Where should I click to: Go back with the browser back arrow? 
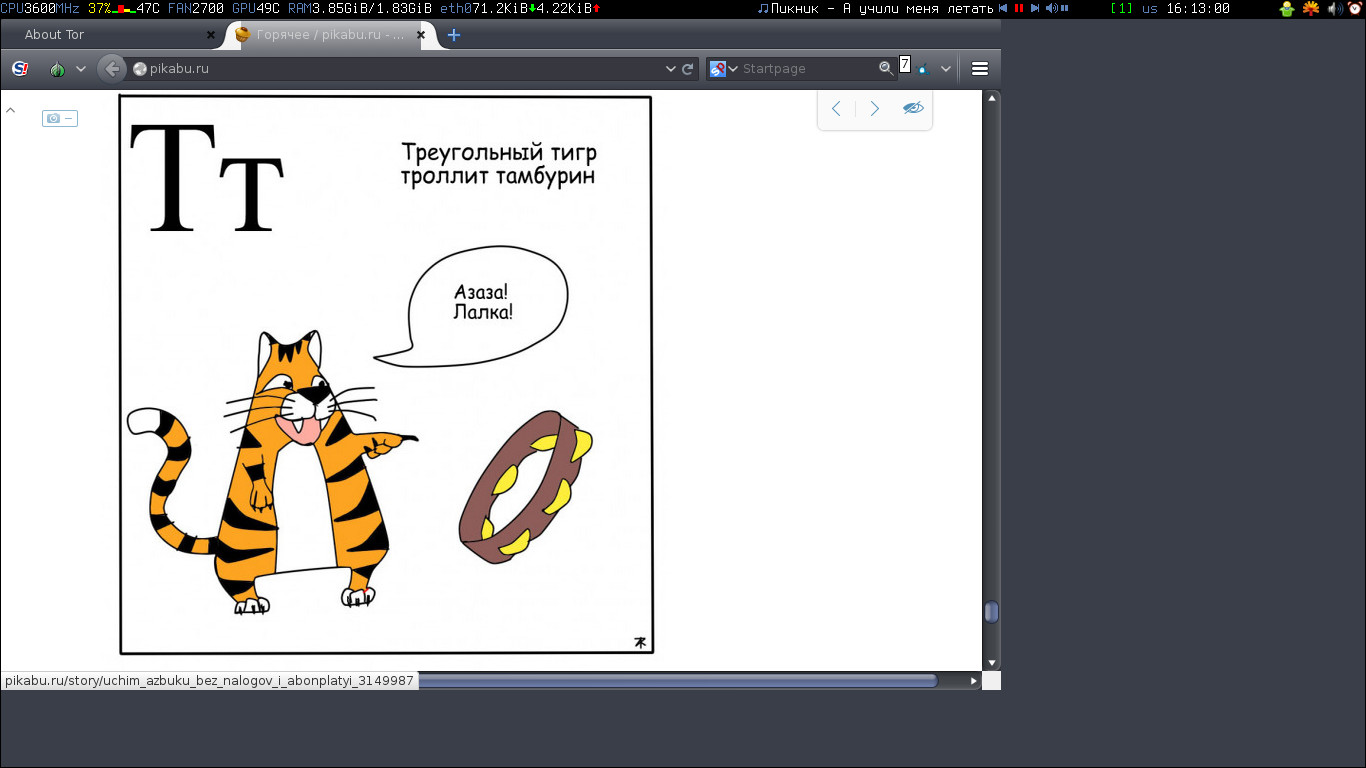coord(112,68)
